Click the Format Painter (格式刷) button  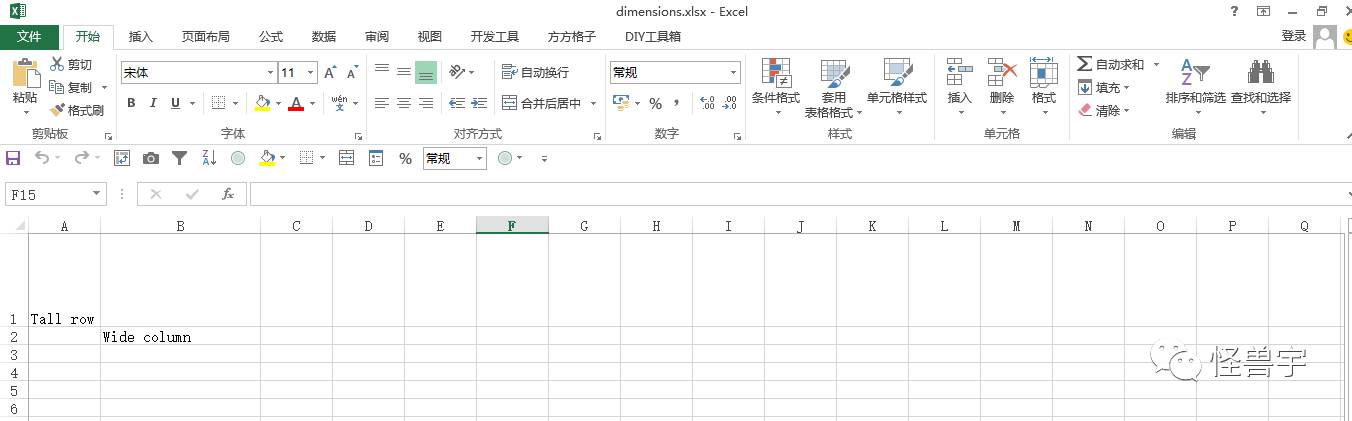pos(77,111)
